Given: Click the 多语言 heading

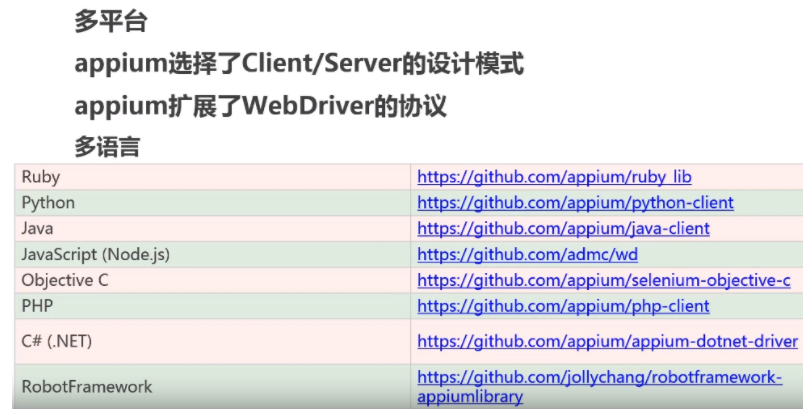Looking at the screenshot, I should [x=108, y=147].
